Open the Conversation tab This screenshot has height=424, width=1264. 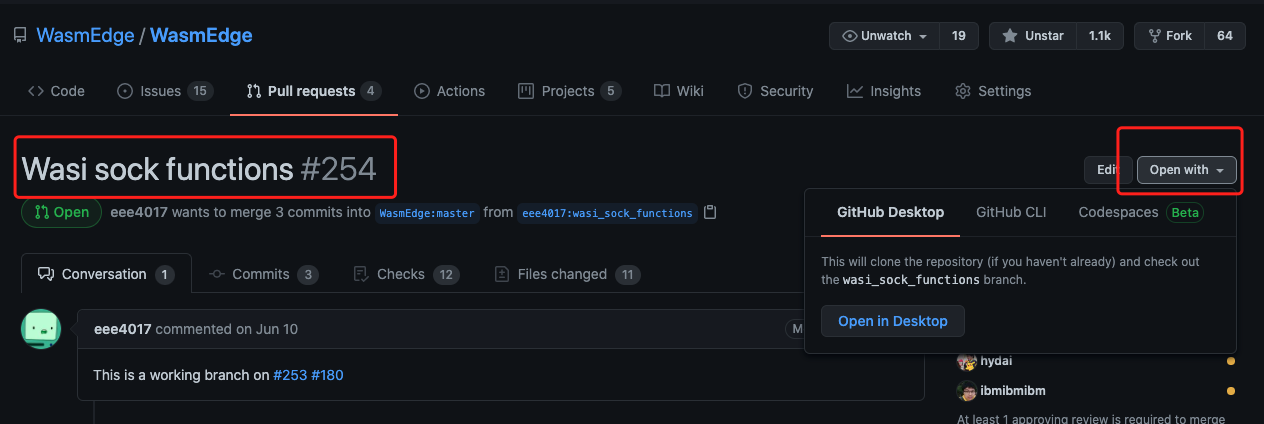[106, 274]
